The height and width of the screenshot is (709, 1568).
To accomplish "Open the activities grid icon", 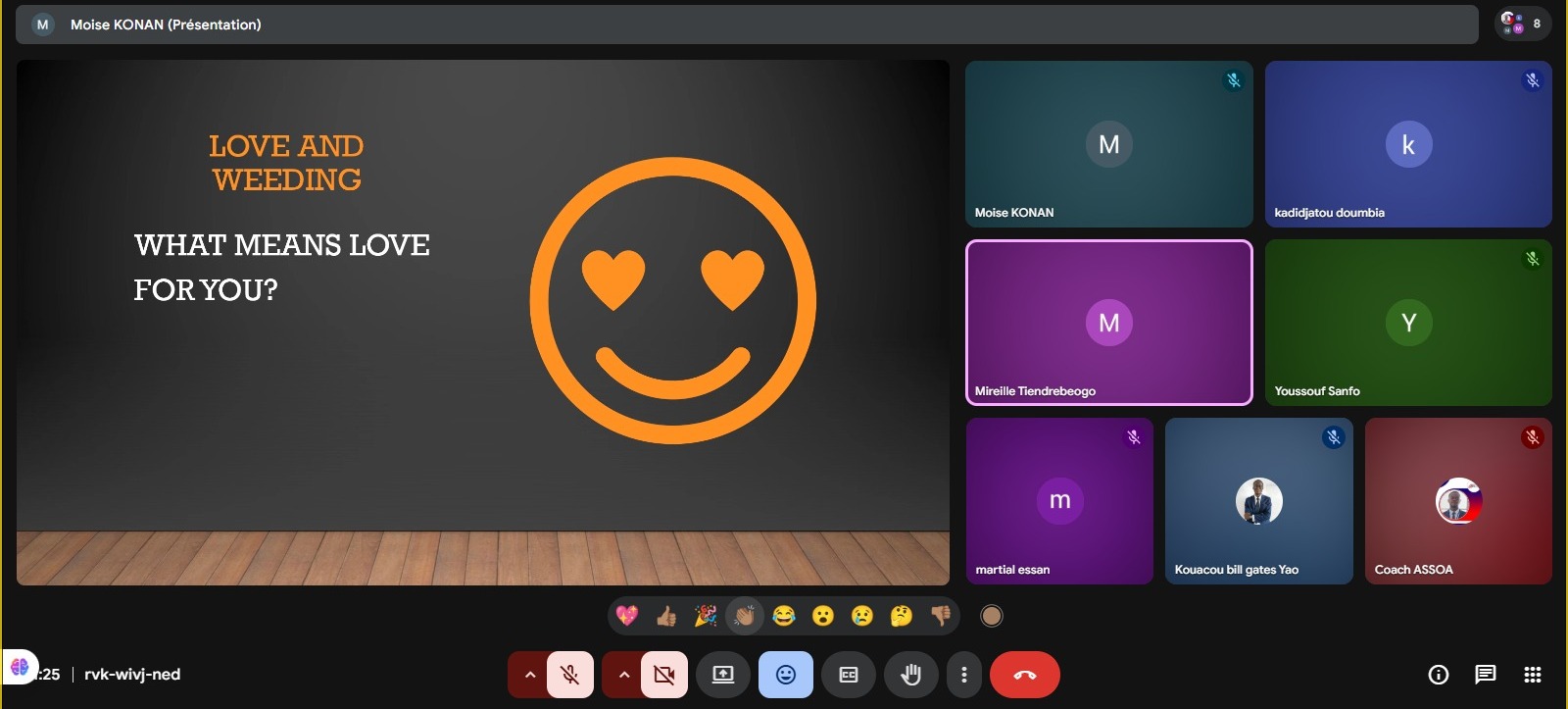I will tap(1533, 675).
